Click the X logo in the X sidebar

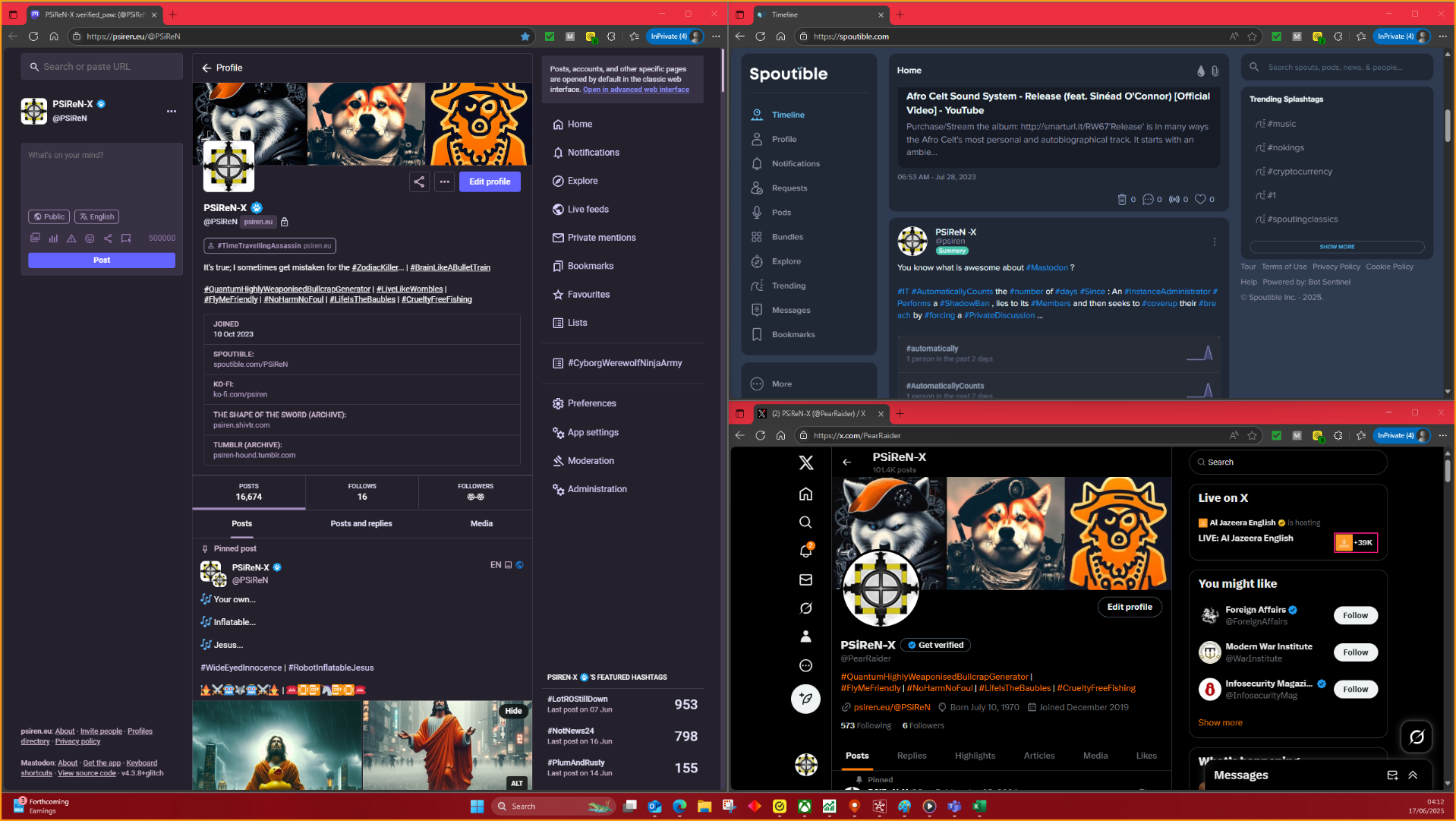[x=806, y=463]
